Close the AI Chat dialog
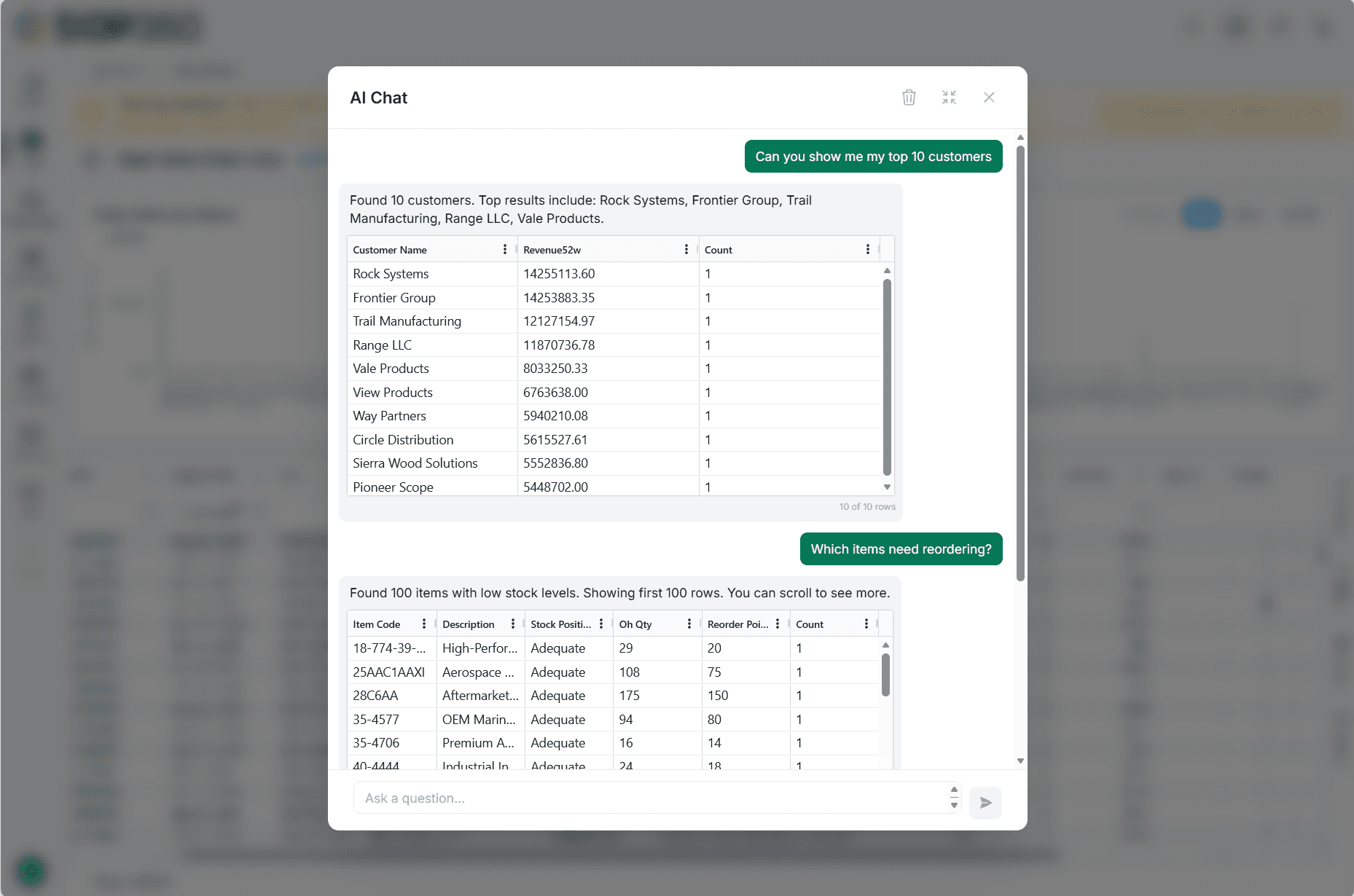1354x896 pixels. click(x=989, y=98)
